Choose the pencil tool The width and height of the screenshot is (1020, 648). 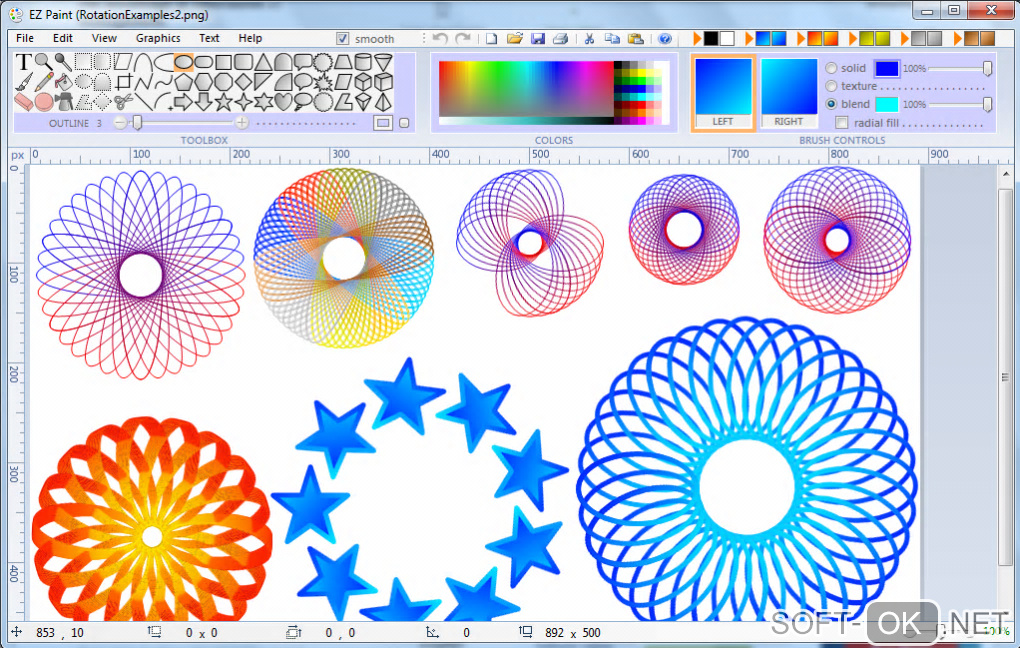[x=44, y=83]
